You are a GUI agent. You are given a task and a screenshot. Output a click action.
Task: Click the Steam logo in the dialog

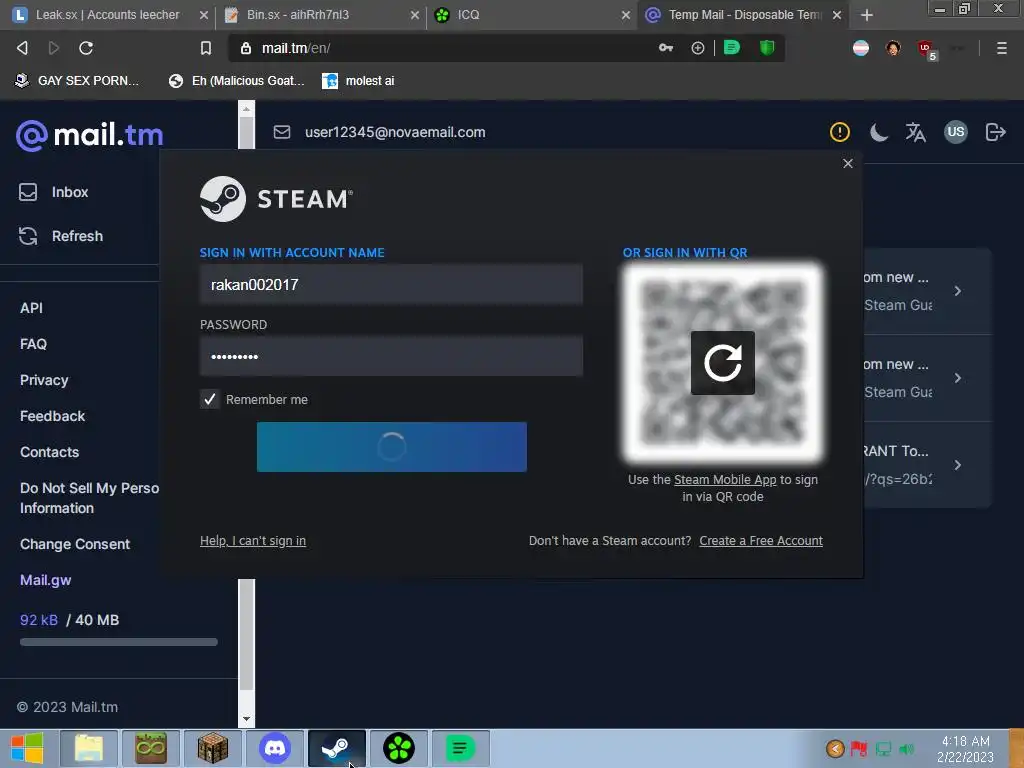(x=276, y=199)
